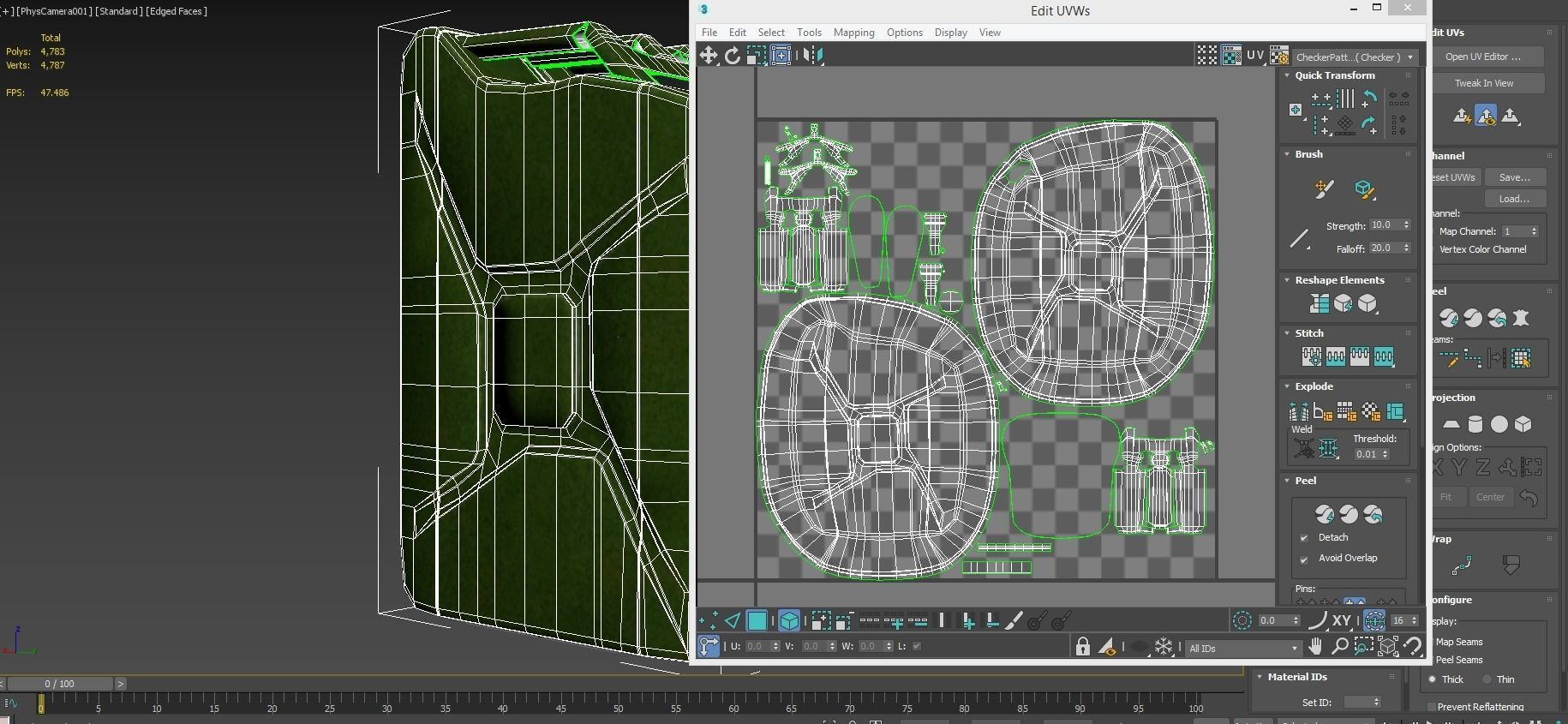
Task: Click the Mirror Horizontal icon
Action: [813, 56]
